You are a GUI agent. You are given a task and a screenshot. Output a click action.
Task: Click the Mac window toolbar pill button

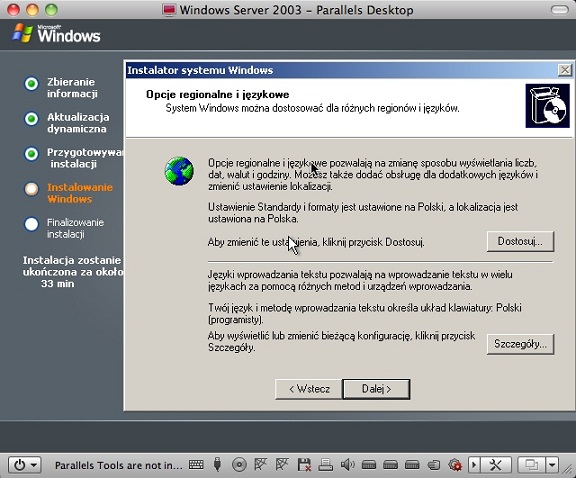click(559, 10)
